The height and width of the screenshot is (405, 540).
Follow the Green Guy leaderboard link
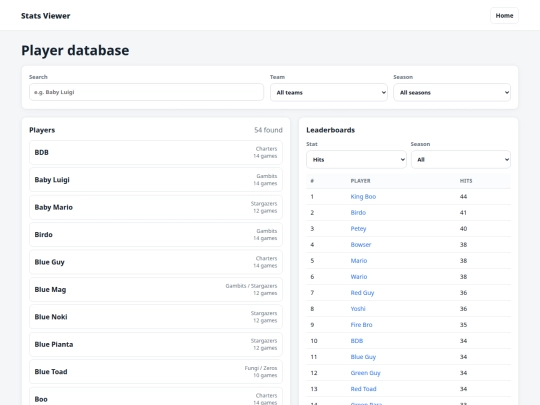pos(365,373)
